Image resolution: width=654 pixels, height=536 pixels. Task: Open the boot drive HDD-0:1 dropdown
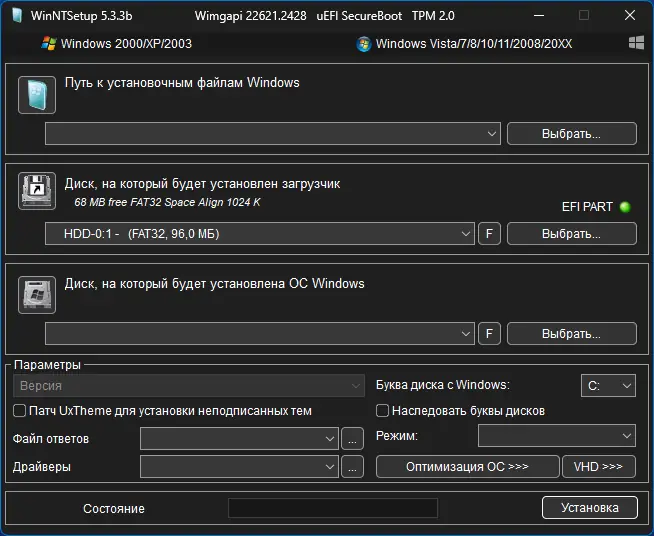coord(259,234)
